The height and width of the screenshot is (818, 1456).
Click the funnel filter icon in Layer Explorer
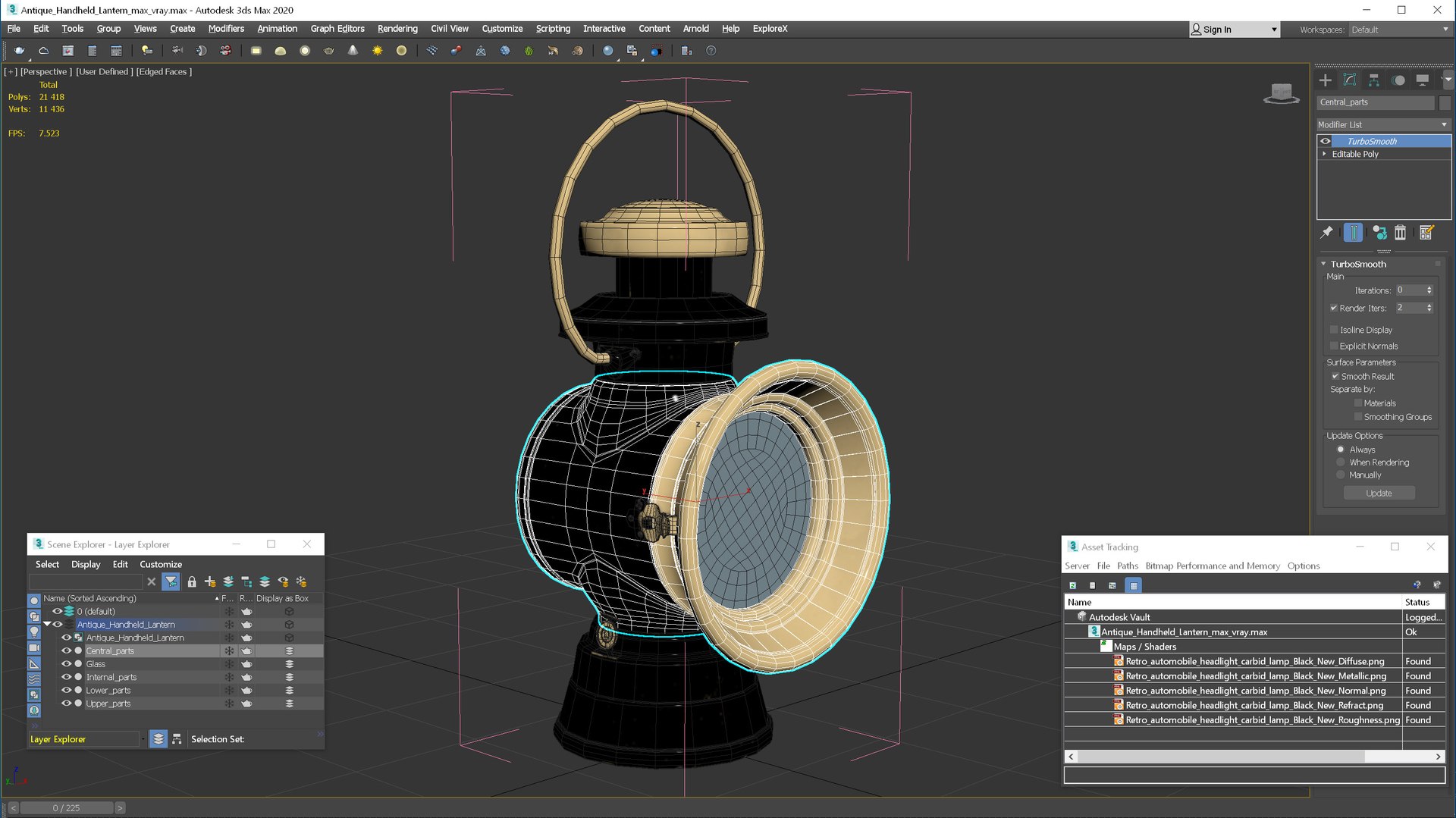tap(171, 581)
